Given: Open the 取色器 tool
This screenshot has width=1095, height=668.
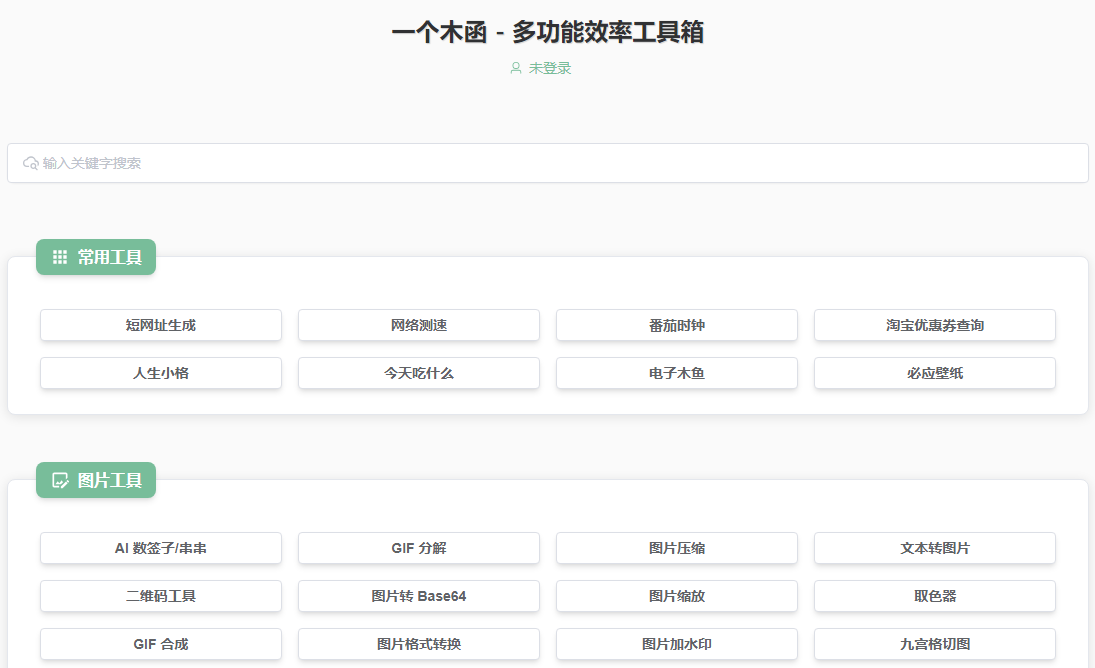Looking at the screenshot, I should click(x=935, y=596).
